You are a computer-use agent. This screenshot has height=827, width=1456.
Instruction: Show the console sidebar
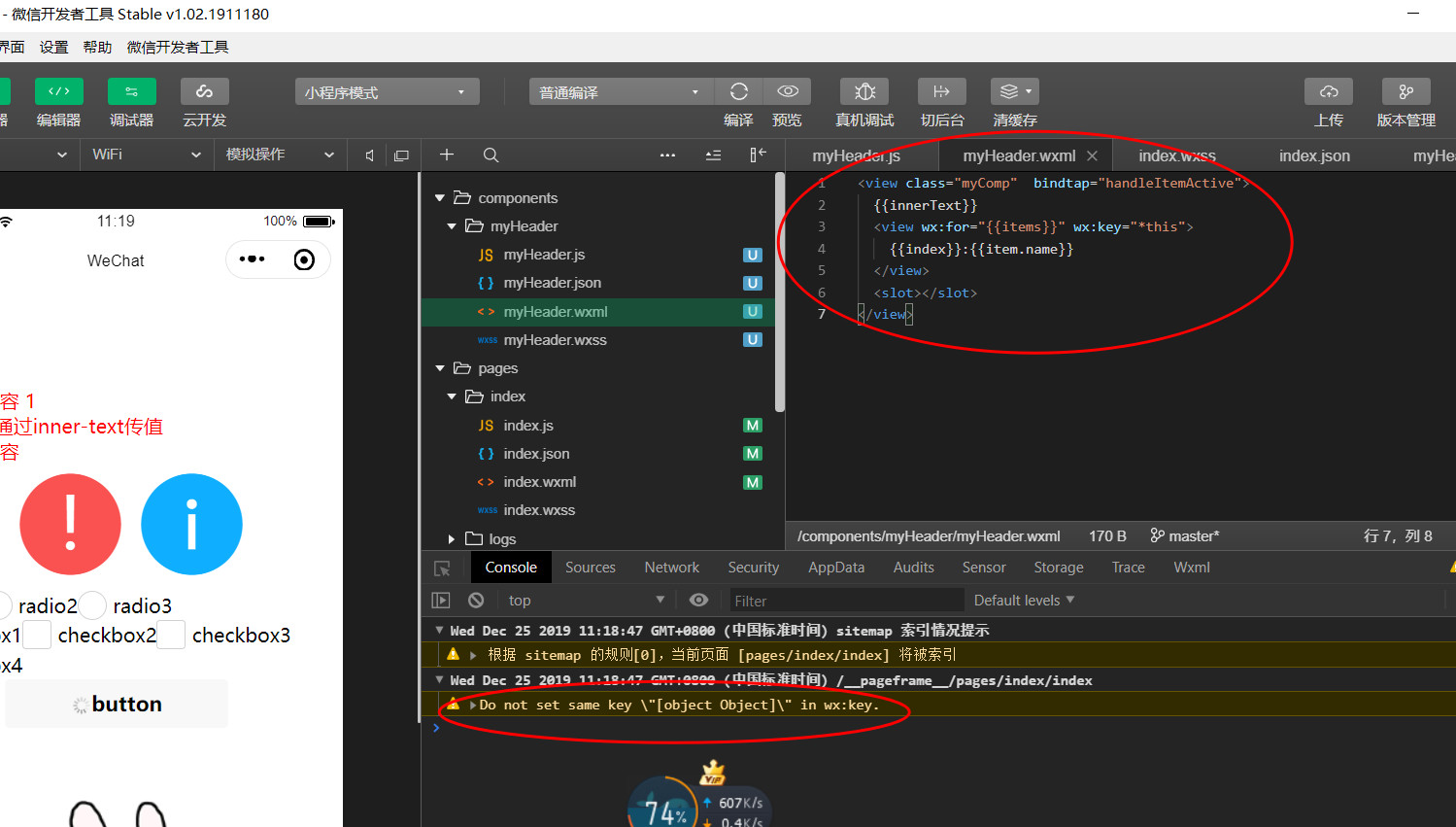441,601
